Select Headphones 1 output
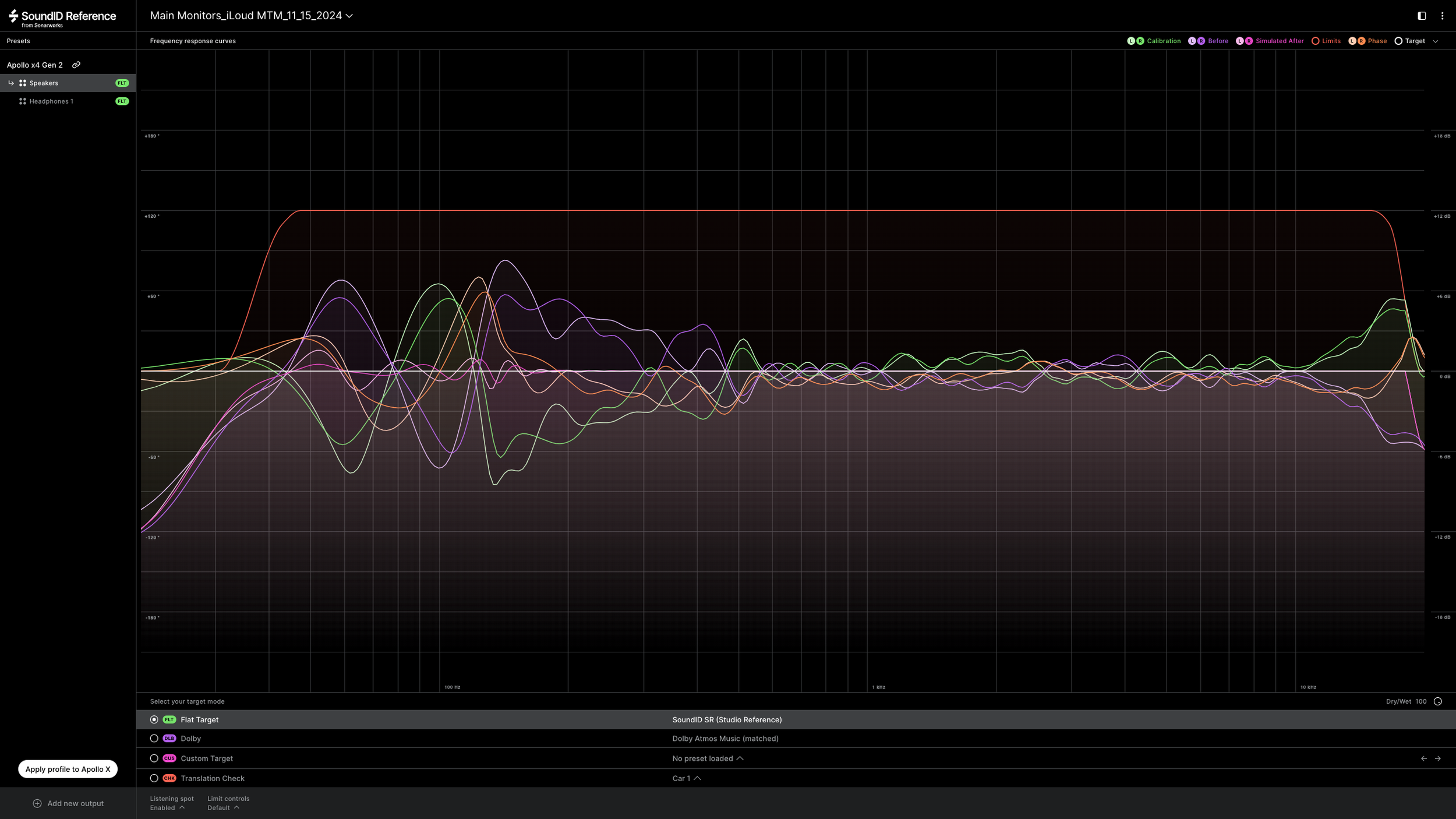1456x819 pixels. (51, 101)
